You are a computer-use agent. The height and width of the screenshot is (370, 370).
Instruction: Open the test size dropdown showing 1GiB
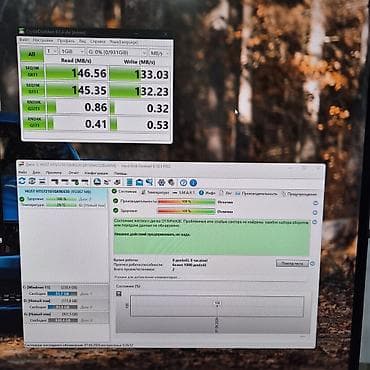[72, 52]
